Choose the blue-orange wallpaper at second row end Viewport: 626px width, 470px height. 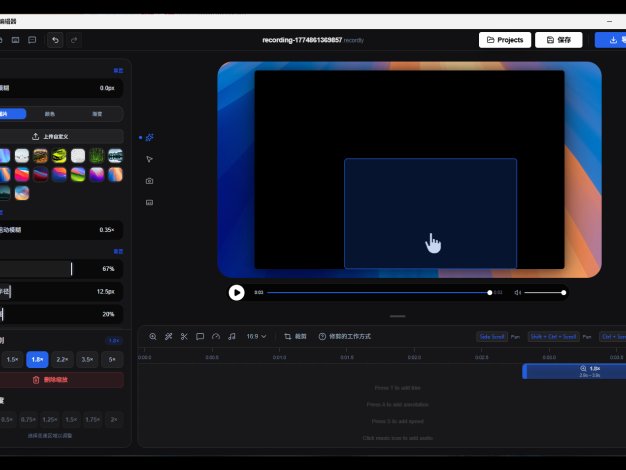click(115, 175)
